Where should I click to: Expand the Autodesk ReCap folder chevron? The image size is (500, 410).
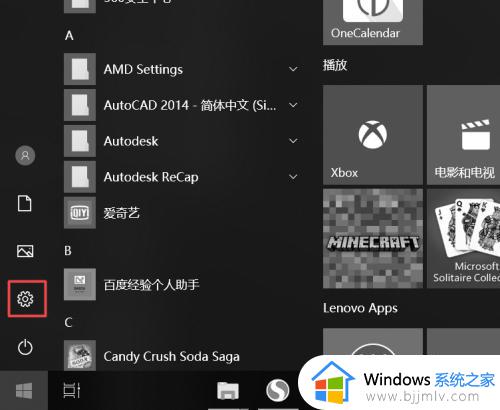(x=293, y=177)
